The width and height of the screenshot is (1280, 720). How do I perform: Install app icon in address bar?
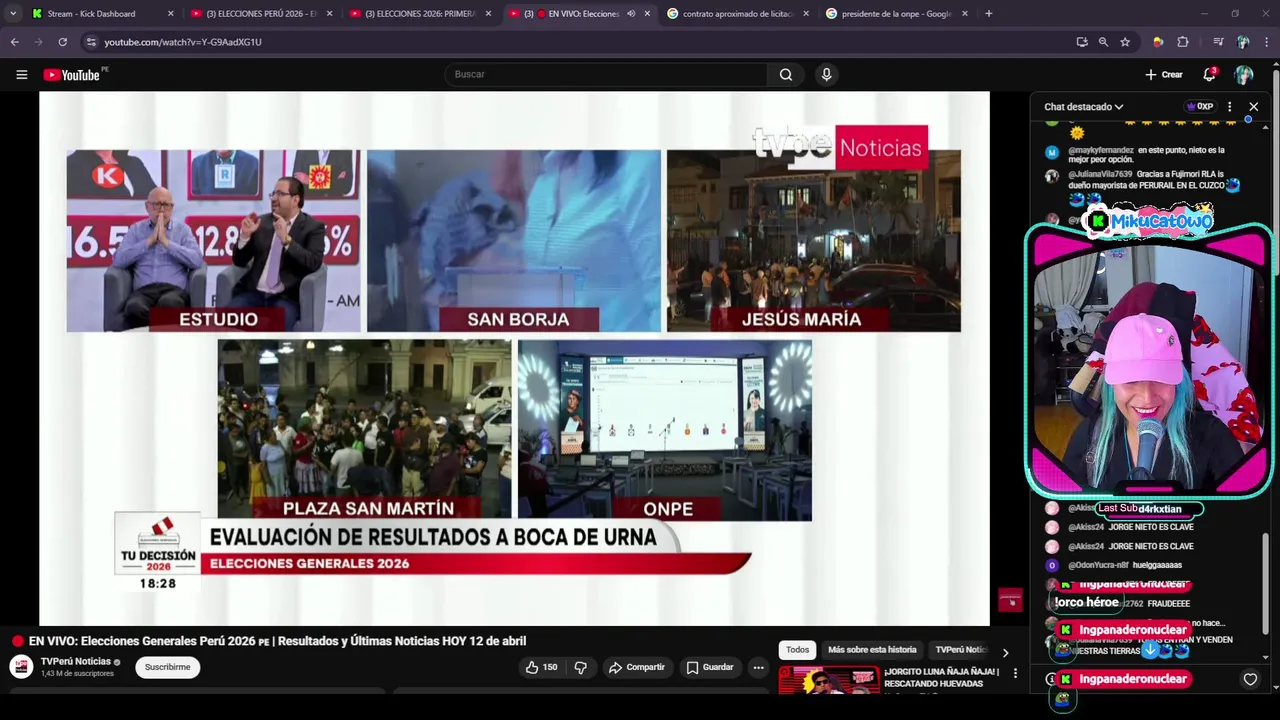[x=1082, y=42]
